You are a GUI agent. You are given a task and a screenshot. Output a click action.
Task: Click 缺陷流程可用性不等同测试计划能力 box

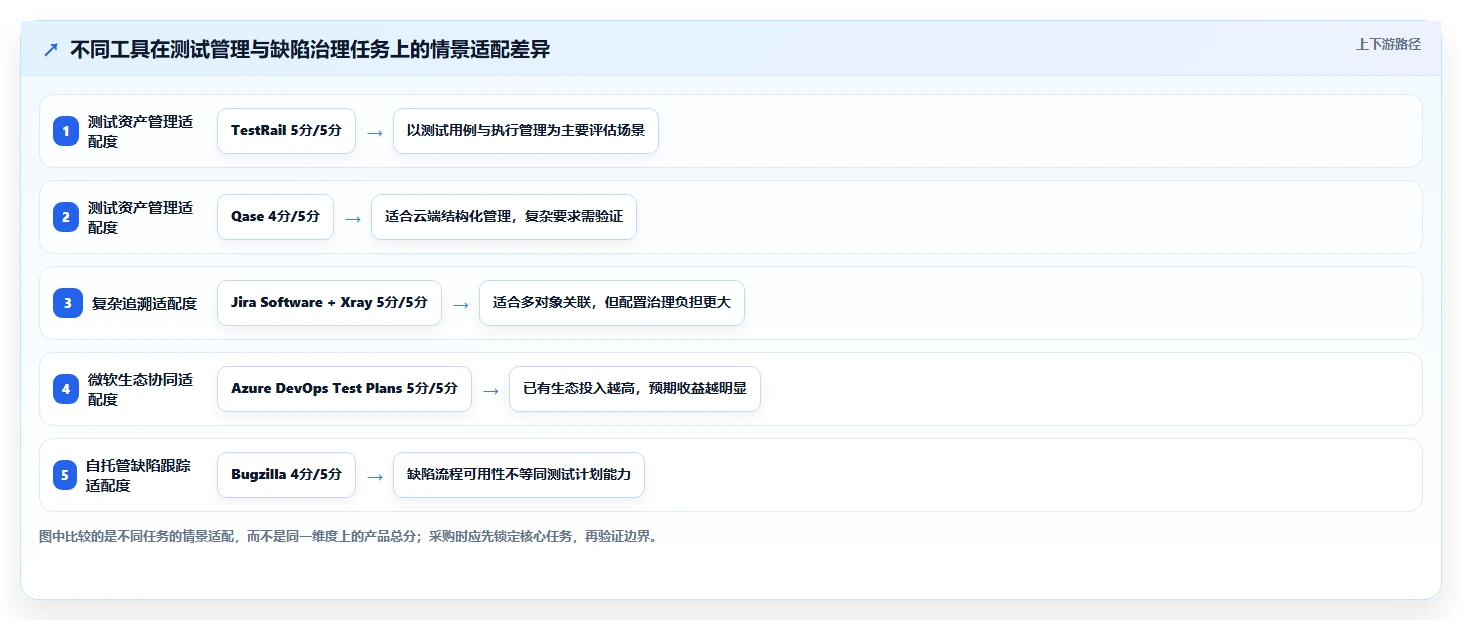click(x=519, y=475)
